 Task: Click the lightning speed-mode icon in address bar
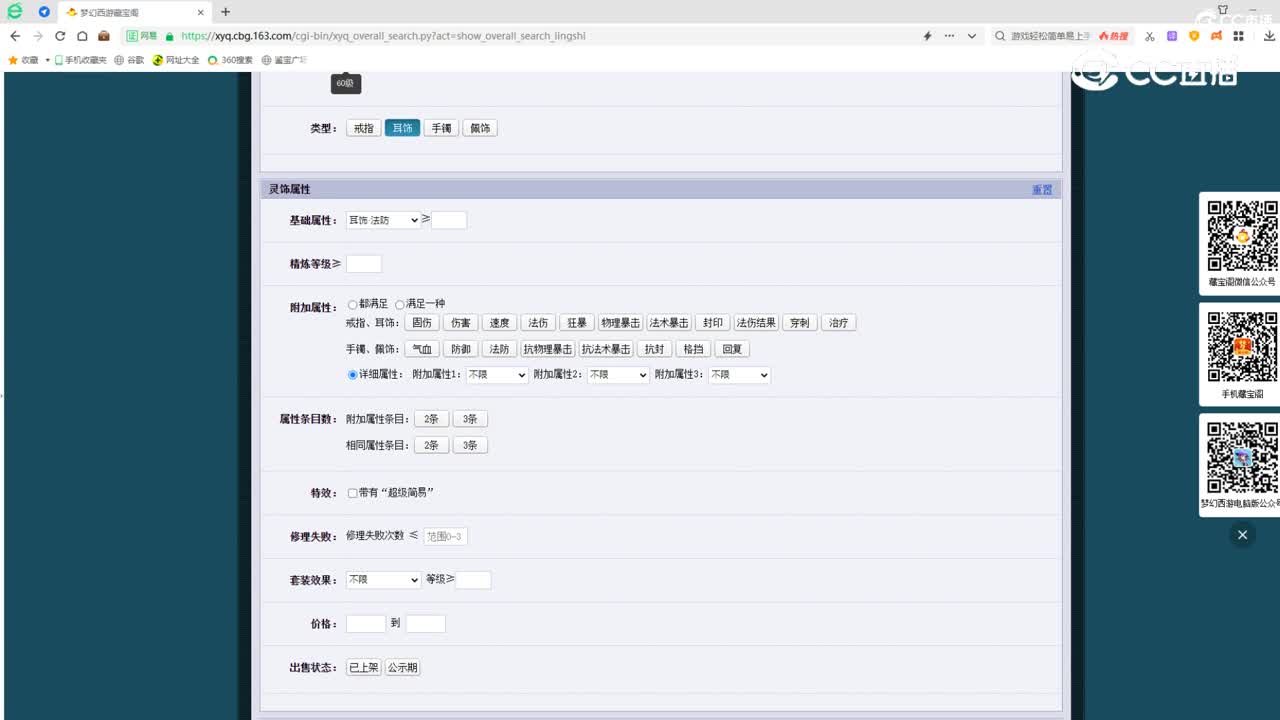(928, 35)
